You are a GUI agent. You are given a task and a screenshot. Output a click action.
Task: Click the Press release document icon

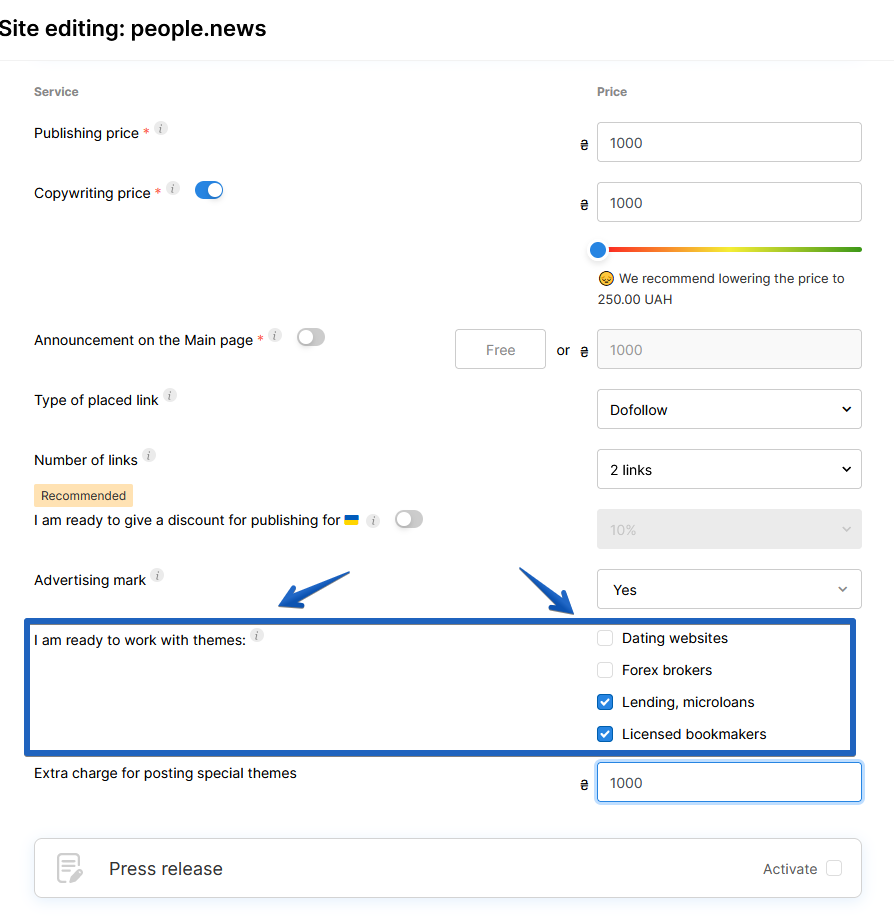pyautogui.click(x=69, y=868)
